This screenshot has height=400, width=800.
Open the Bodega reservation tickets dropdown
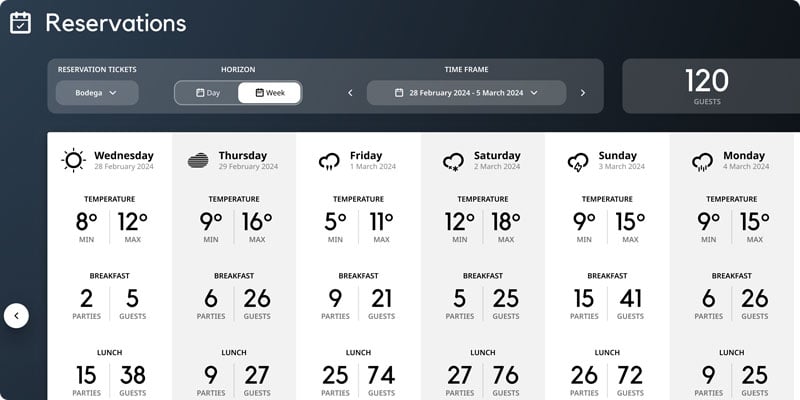tap(97, 93)
